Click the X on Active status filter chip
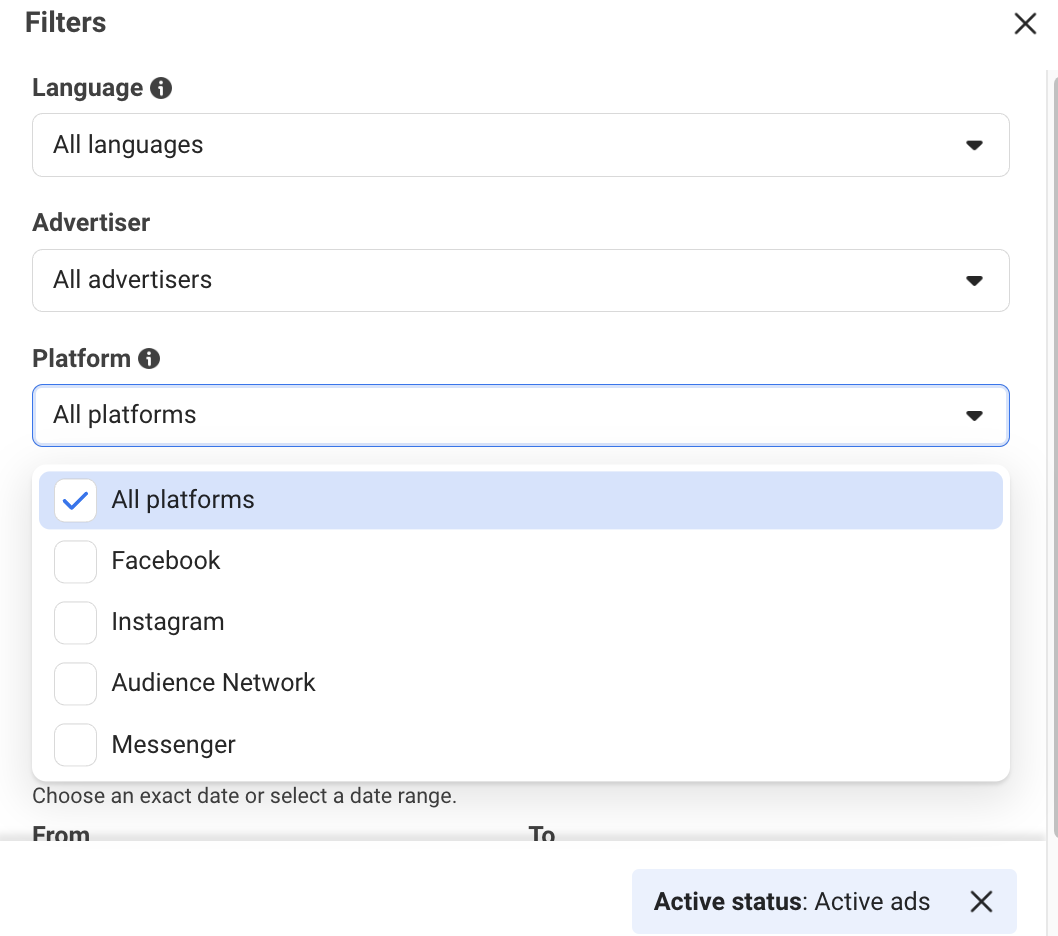Image resolution: width=1058 pixels, height=936 pixels. [x=981, y=901]
